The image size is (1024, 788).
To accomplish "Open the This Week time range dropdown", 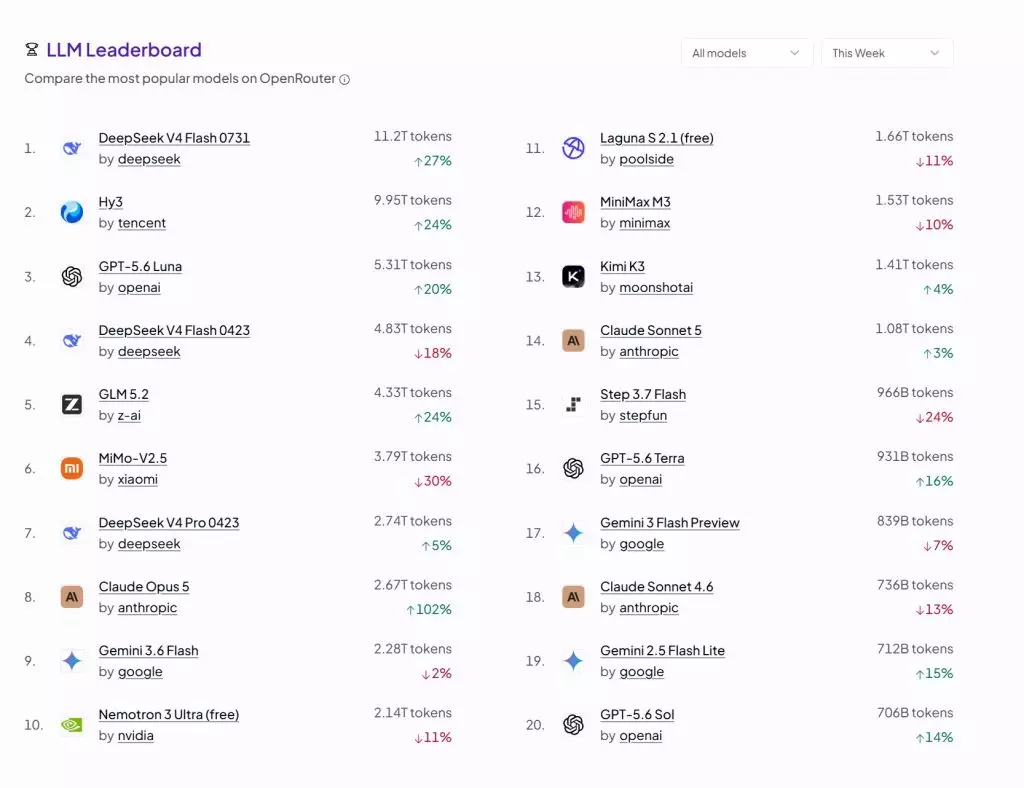I will pyautogui.click(x=887, y=53).
